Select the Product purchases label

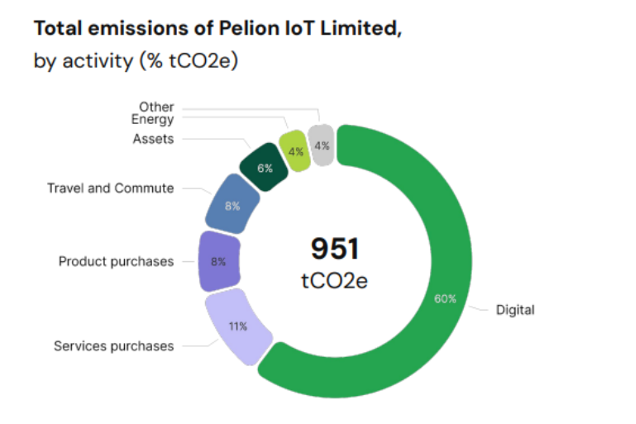pos(116,261)
